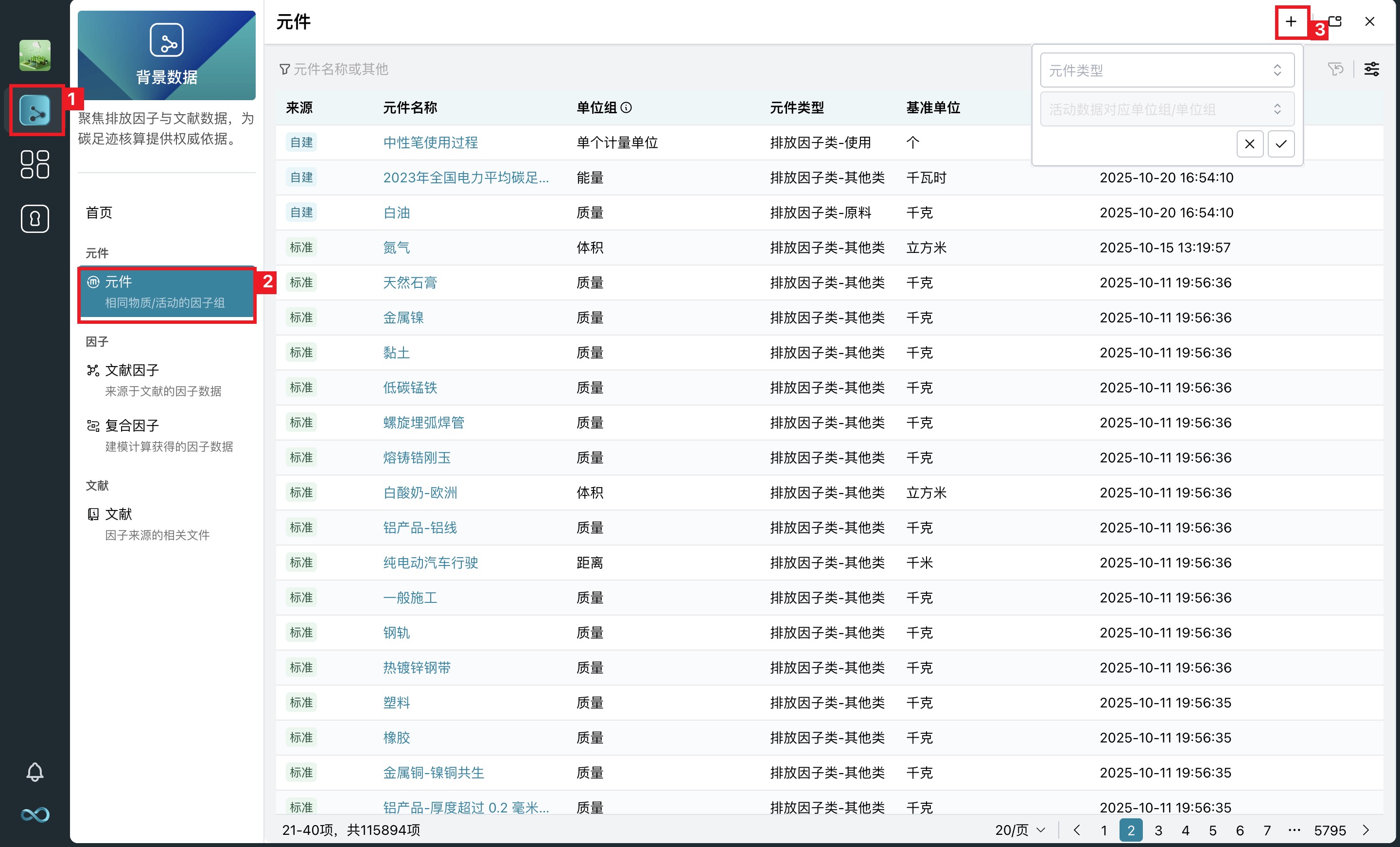Go to page 3 in pagination
This screenshot has height=847, width=1400.
pos(1158,830)
